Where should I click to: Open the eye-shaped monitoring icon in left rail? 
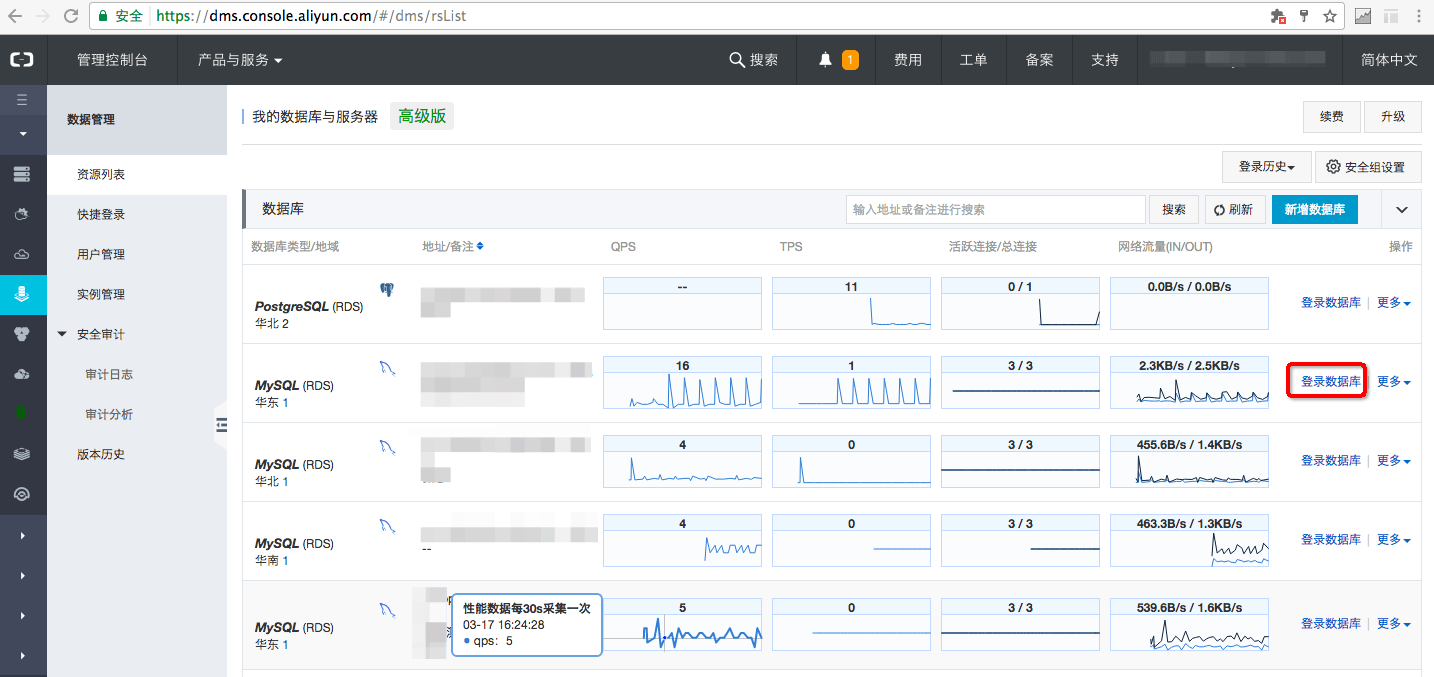[x=22, y=494]
